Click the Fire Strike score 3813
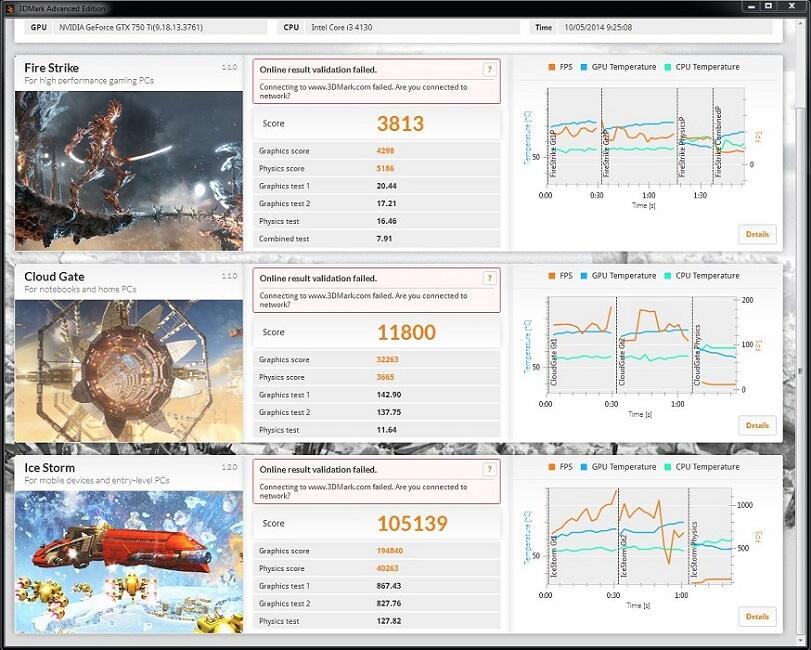The width and height of the screenshot is (811, 650). [400, 124]
